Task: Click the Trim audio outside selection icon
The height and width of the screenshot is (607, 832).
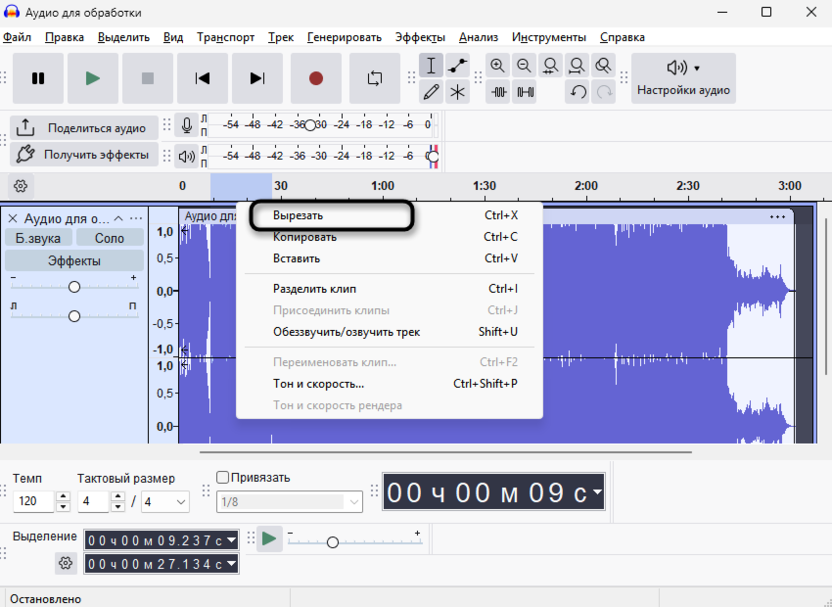Action: [x=498, y=91]
